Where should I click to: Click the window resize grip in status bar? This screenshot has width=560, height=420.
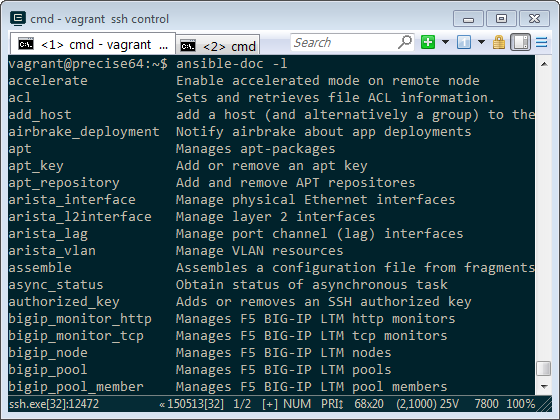pos(544,404)
